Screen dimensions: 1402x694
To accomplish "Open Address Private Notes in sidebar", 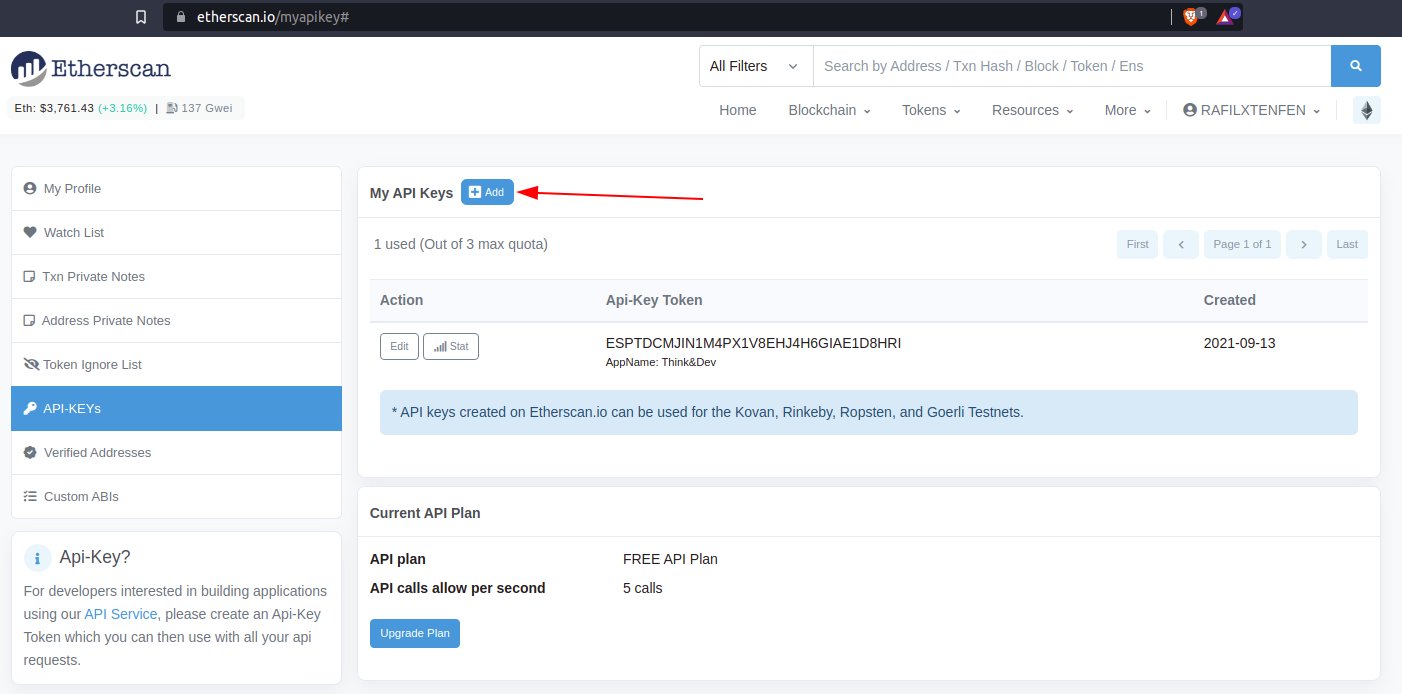I will (177, 321).
